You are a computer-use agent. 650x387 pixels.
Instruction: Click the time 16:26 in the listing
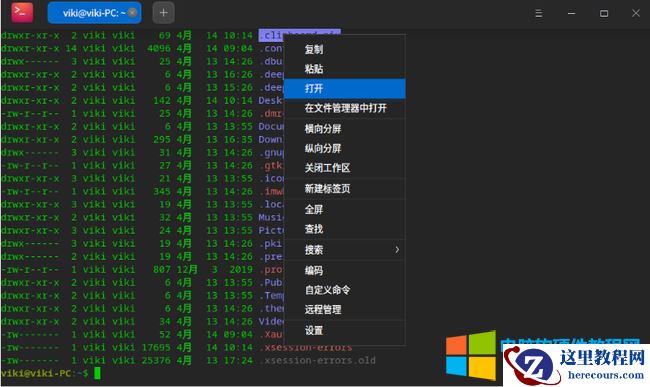[x=238, y=74]
